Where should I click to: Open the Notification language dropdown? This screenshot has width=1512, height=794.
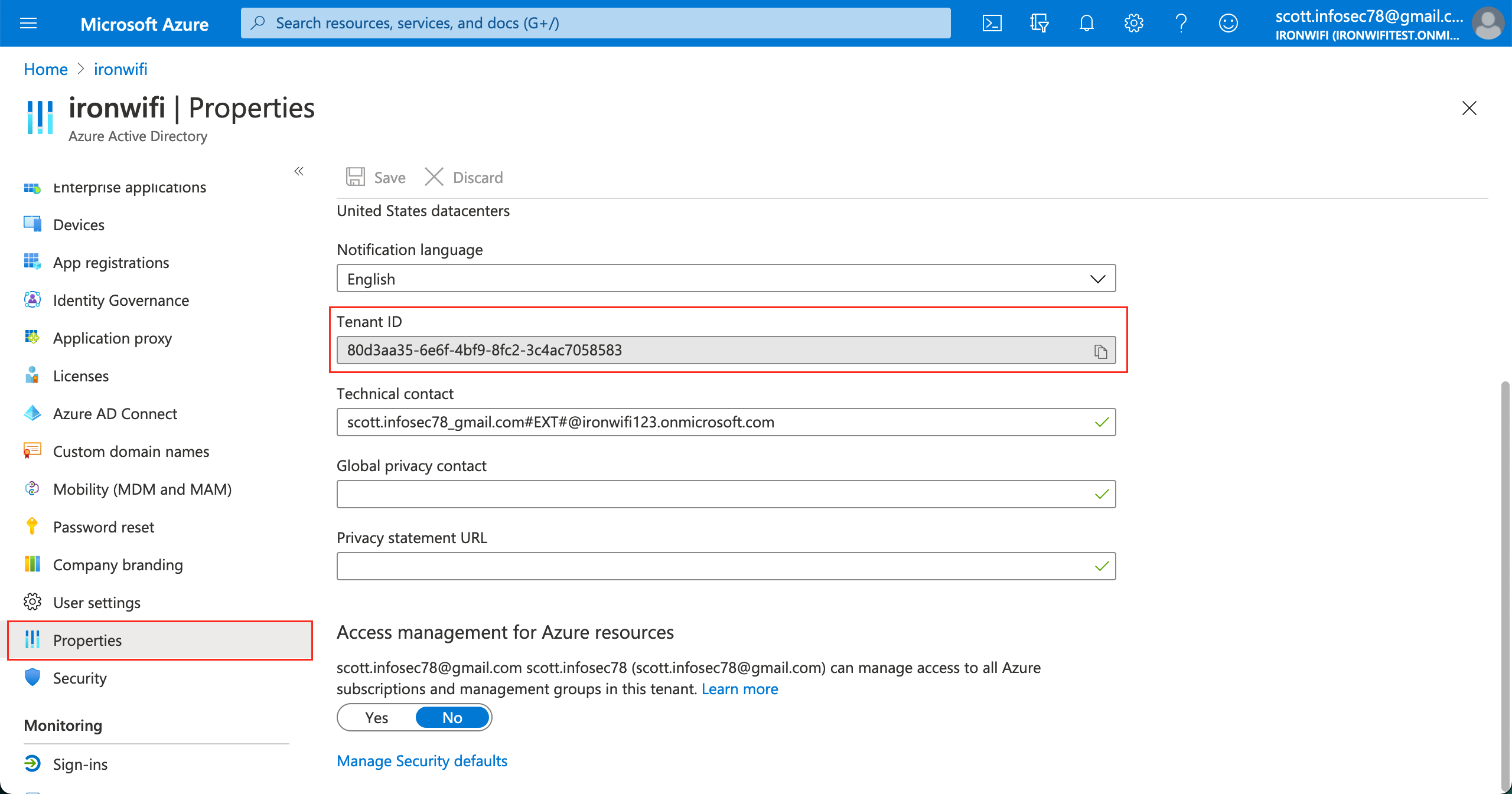pyautogui.click(x=1097, y=278)
